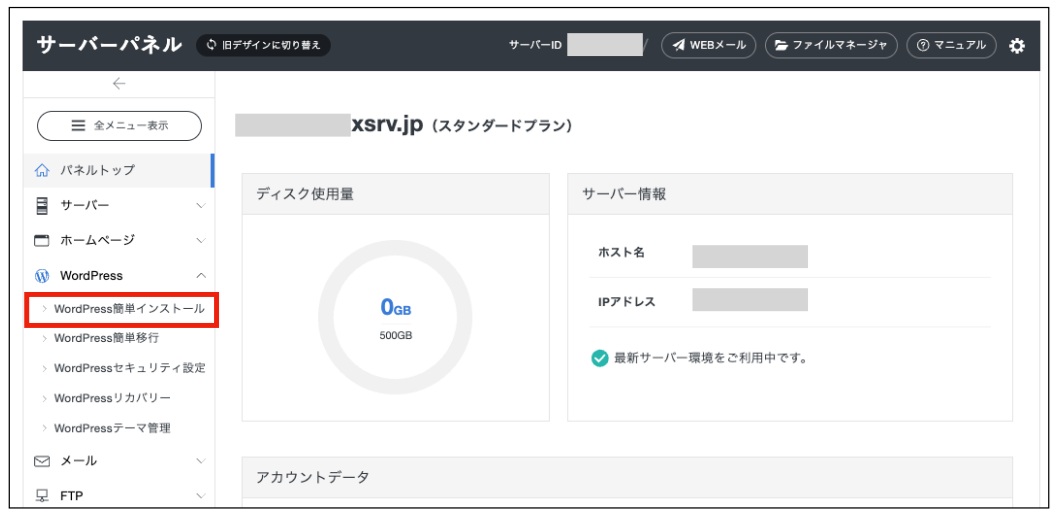1058x517 pixels.
Task: Collapse the WordPress menu chevron
Action: [201, 276]
